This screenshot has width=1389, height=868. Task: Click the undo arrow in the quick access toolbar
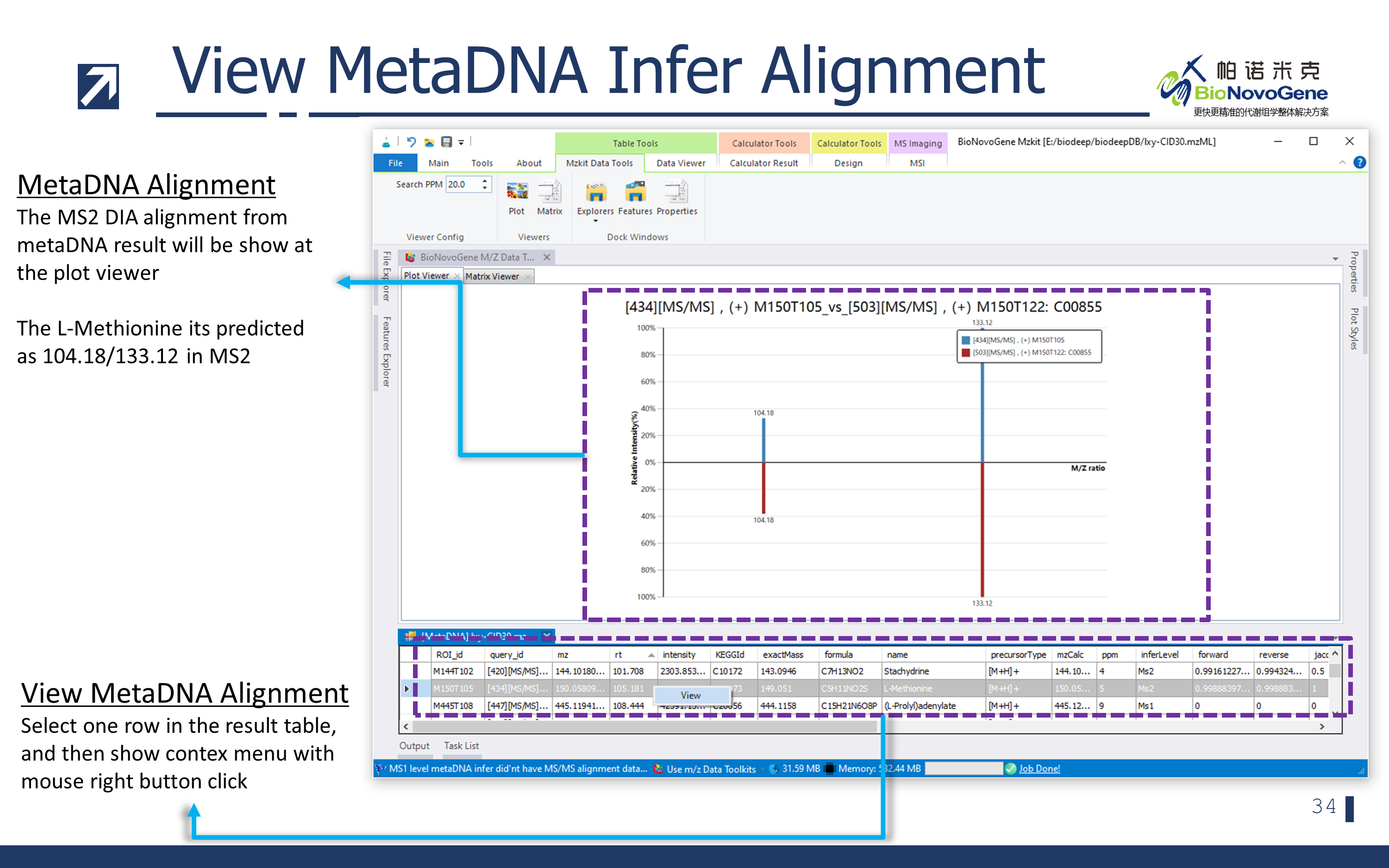[411, 142]
